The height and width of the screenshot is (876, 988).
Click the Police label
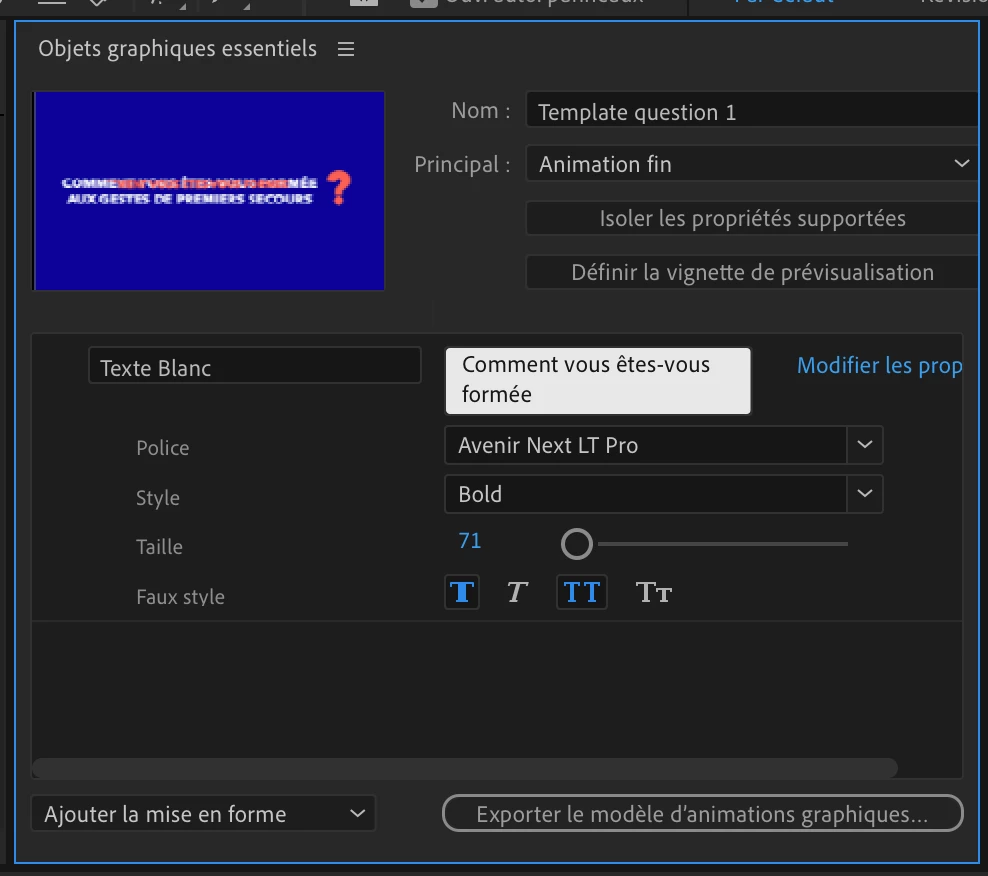tap(163, 448)
